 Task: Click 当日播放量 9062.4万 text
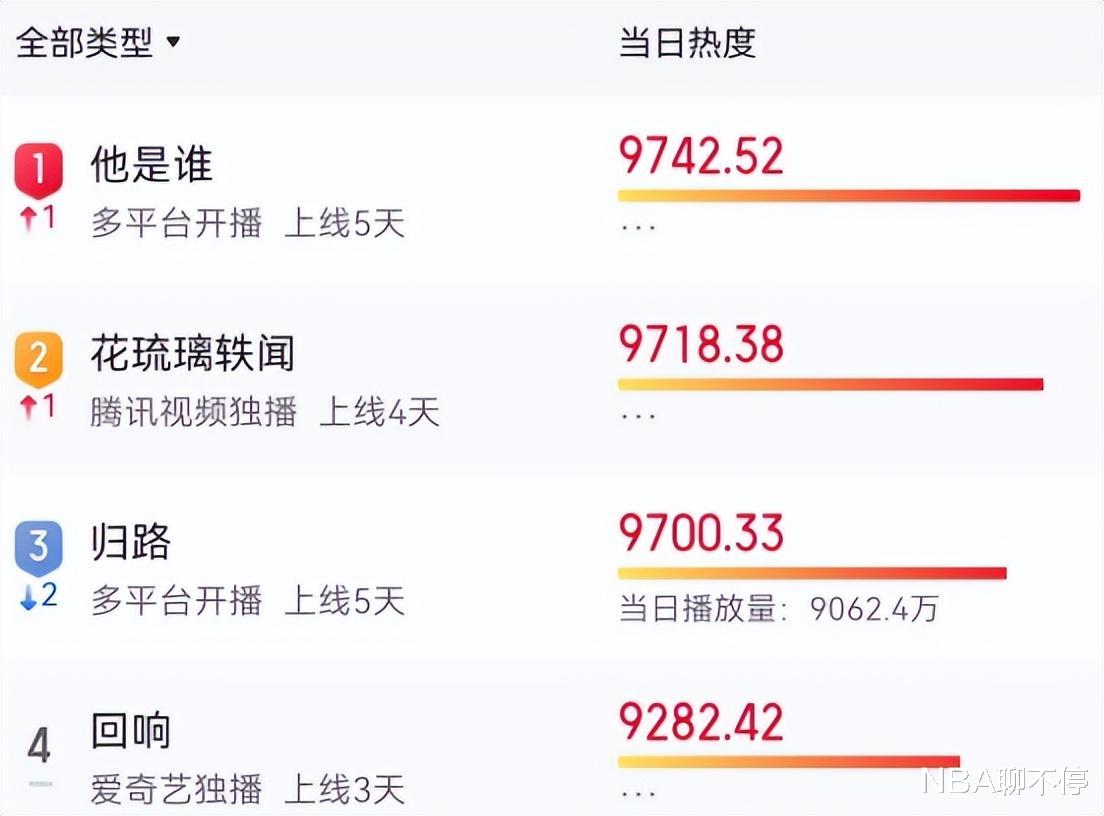(778, 608)
